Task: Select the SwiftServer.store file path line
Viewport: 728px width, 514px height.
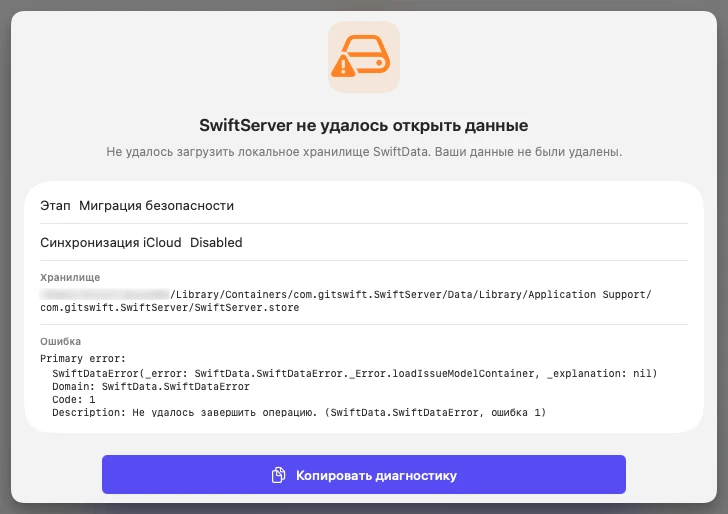Action: click(169, 307)
